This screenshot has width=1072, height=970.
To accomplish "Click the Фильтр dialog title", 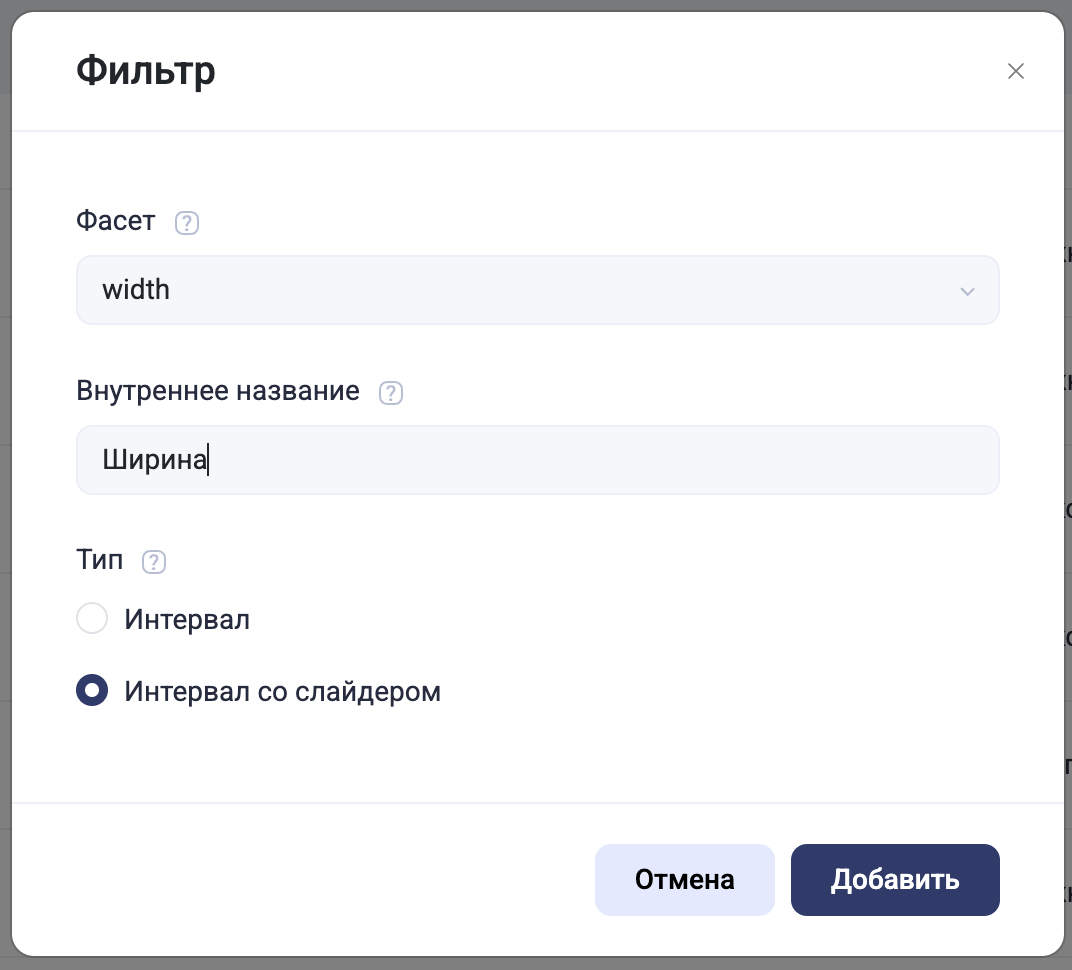I will click(x=145, y=70).
